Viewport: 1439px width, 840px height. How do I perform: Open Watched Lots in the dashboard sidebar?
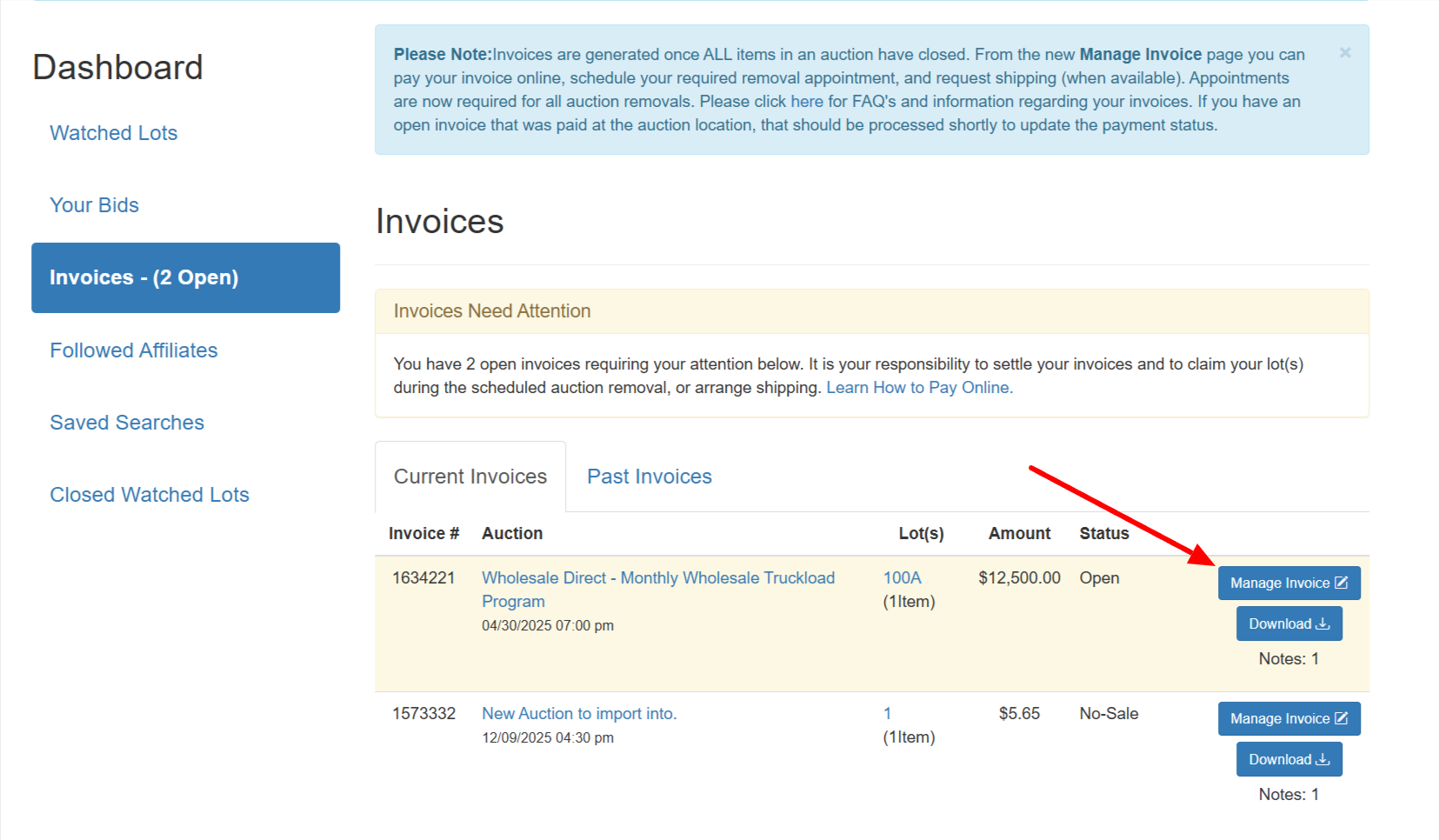click(113, 133)
